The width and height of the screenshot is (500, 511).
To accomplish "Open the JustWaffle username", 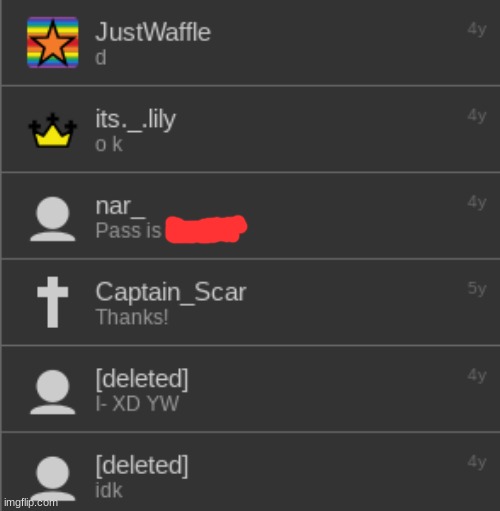I will [x=153, y=32].
